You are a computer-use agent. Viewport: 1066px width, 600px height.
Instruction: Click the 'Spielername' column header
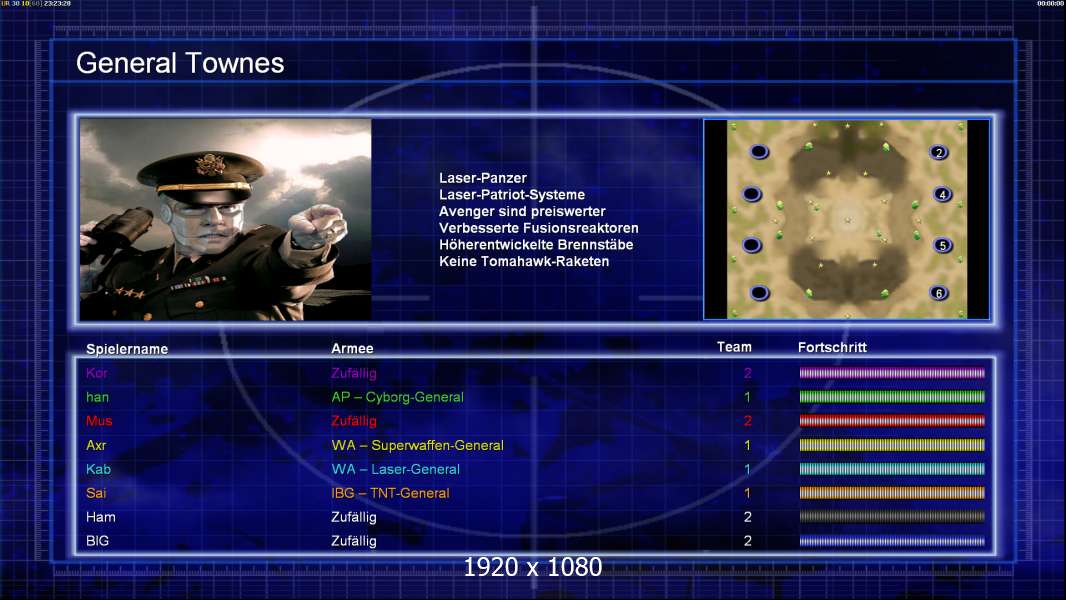[127, 349]
